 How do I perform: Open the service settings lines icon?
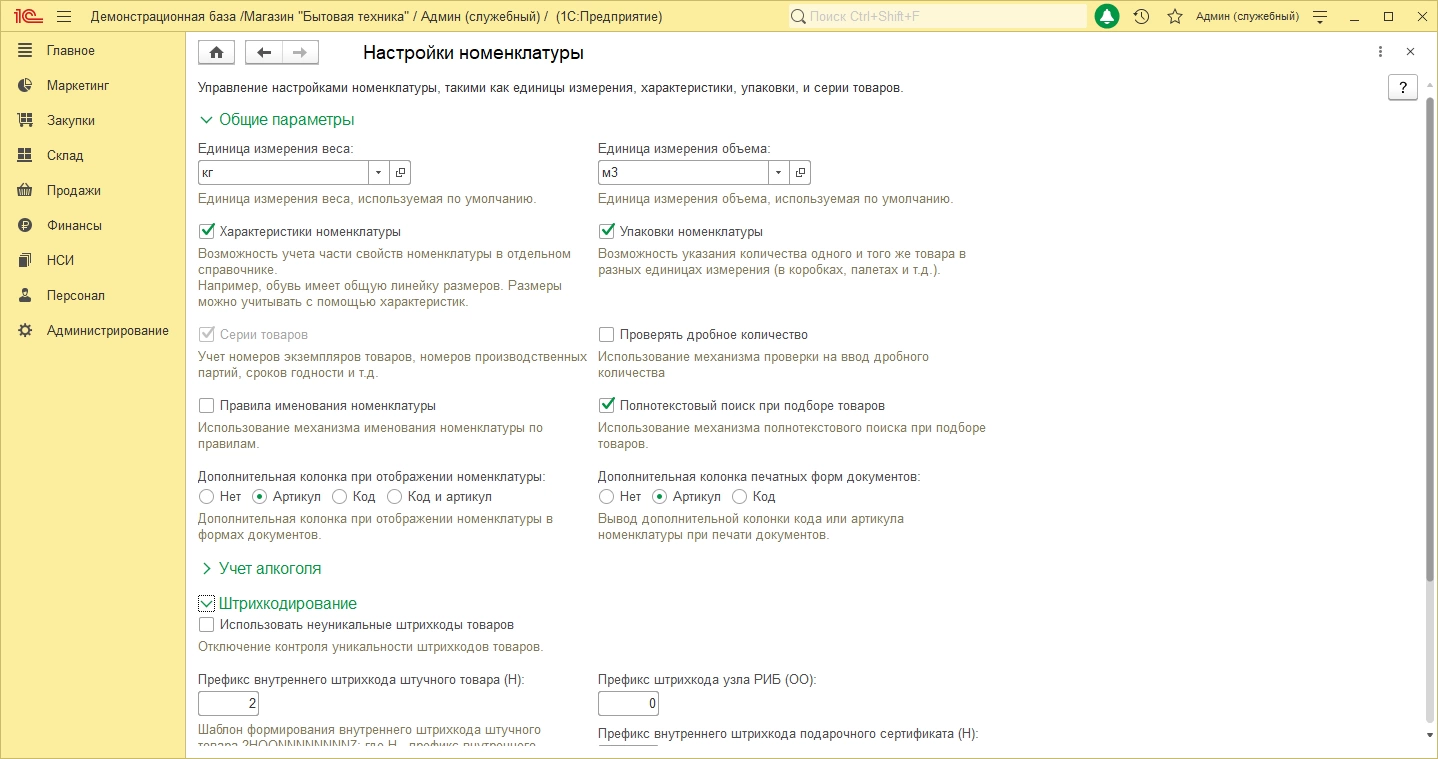click(1320, 16)
